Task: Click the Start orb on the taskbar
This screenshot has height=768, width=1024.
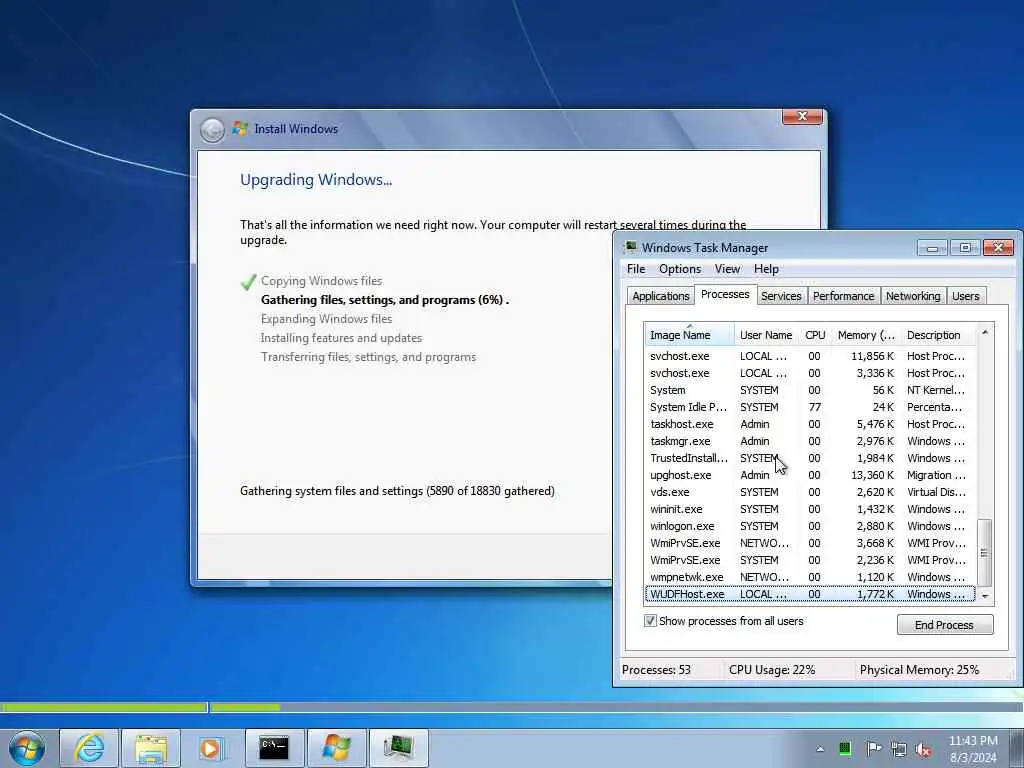Action: click(x=27, y=748)
